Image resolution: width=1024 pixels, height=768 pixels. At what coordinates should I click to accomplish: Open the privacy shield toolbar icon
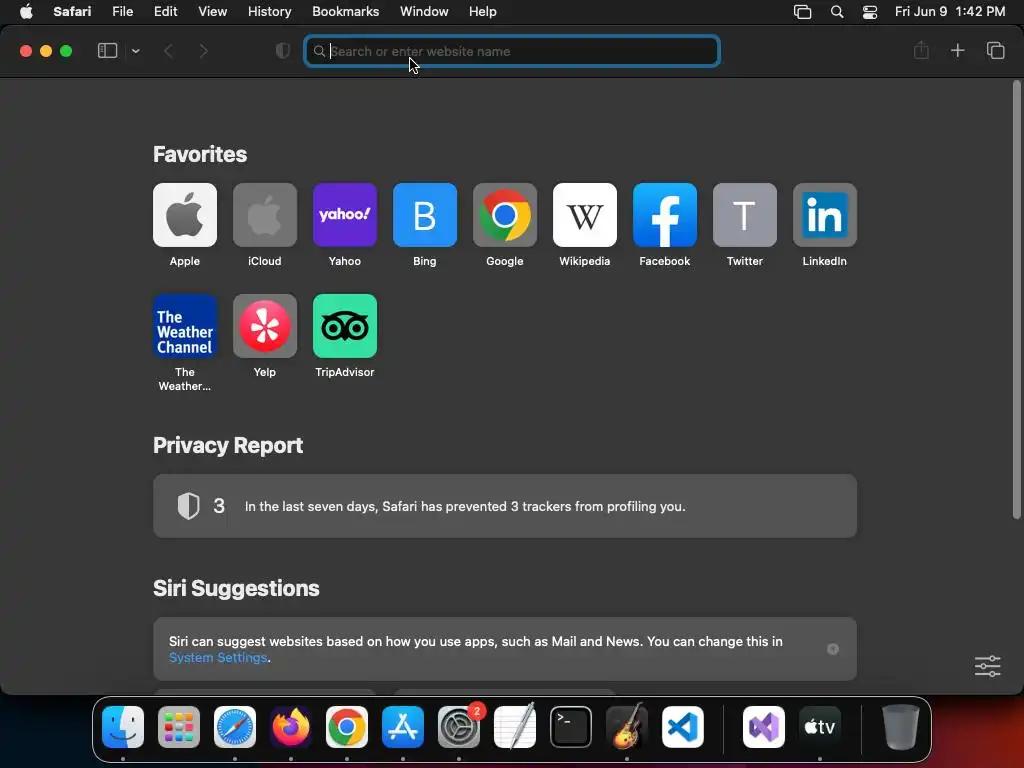click(x=282, y=51)
